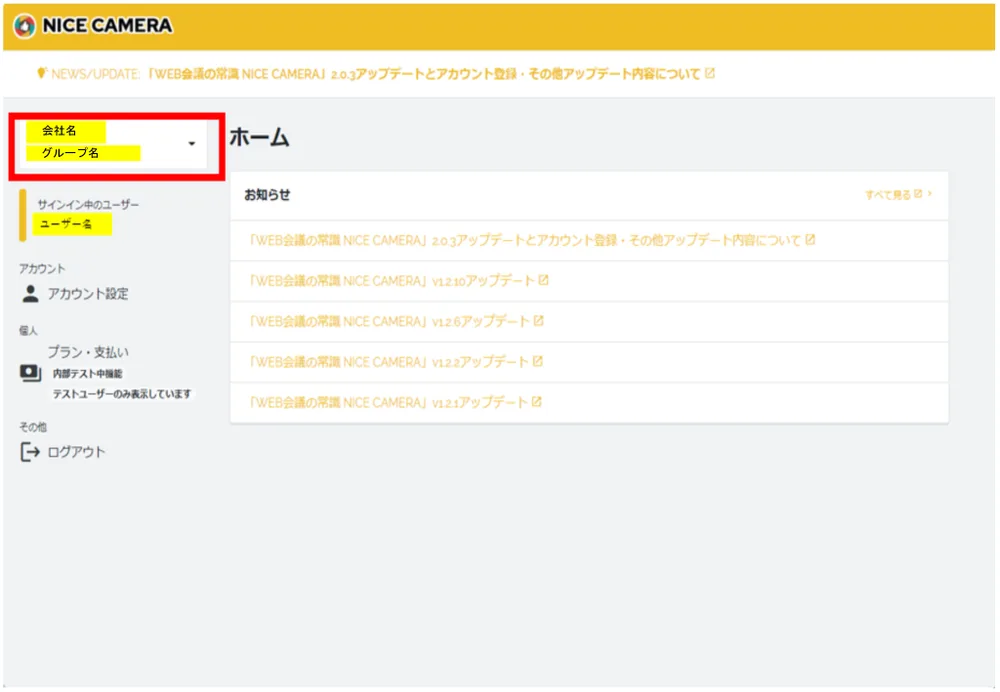The width and height of the screenshot is (1000, 692).
Task: Click external-link icon on 2.0.3 list notice
Action: (x=810, y=240)
